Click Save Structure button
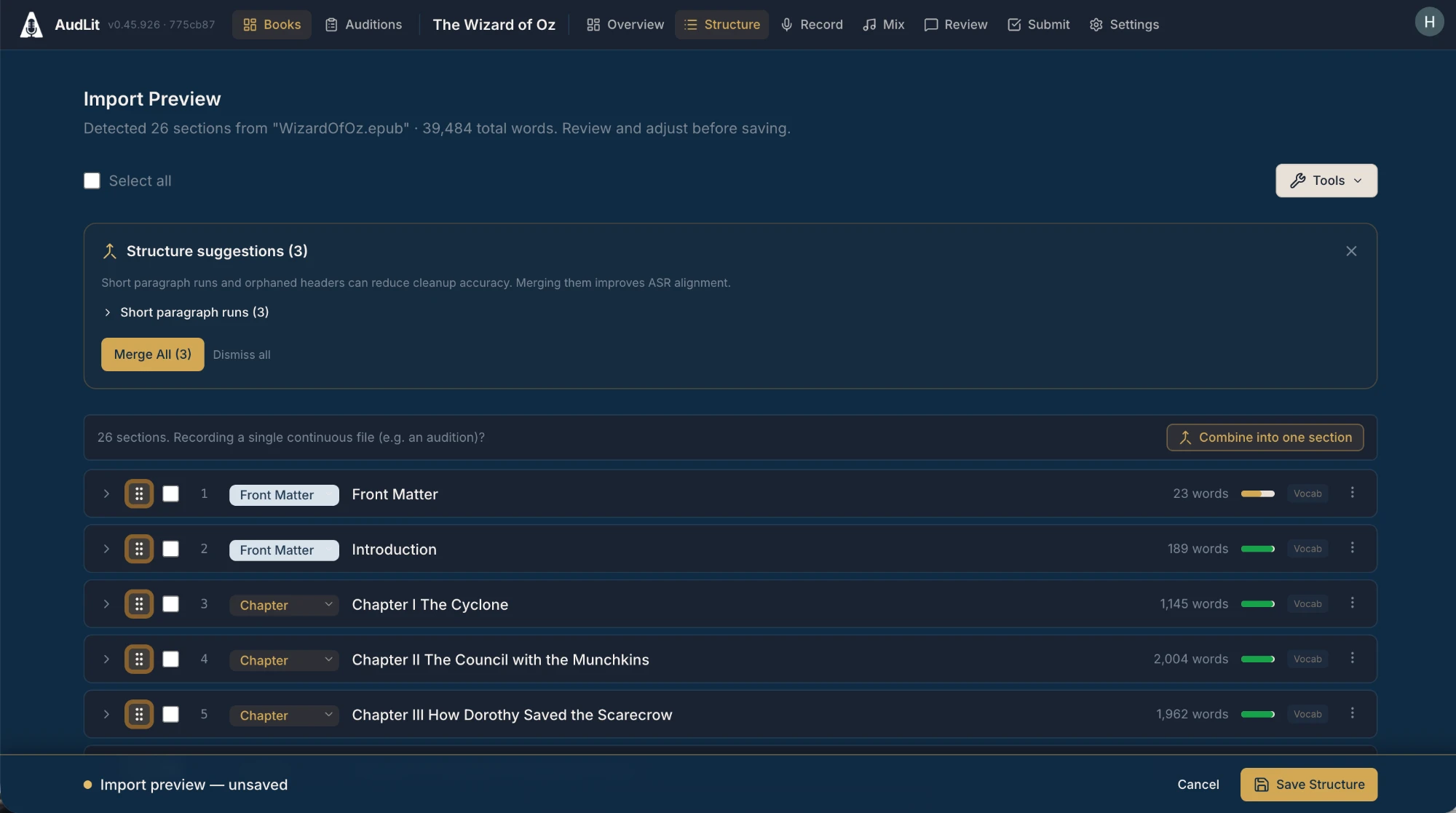1456x813 pixels. 1309,785
